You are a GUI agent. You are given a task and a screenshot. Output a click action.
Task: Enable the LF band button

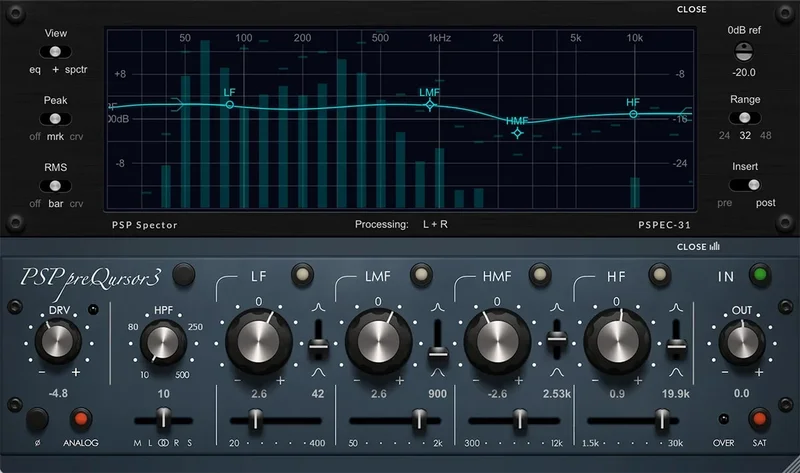click(x=302, y=275)
